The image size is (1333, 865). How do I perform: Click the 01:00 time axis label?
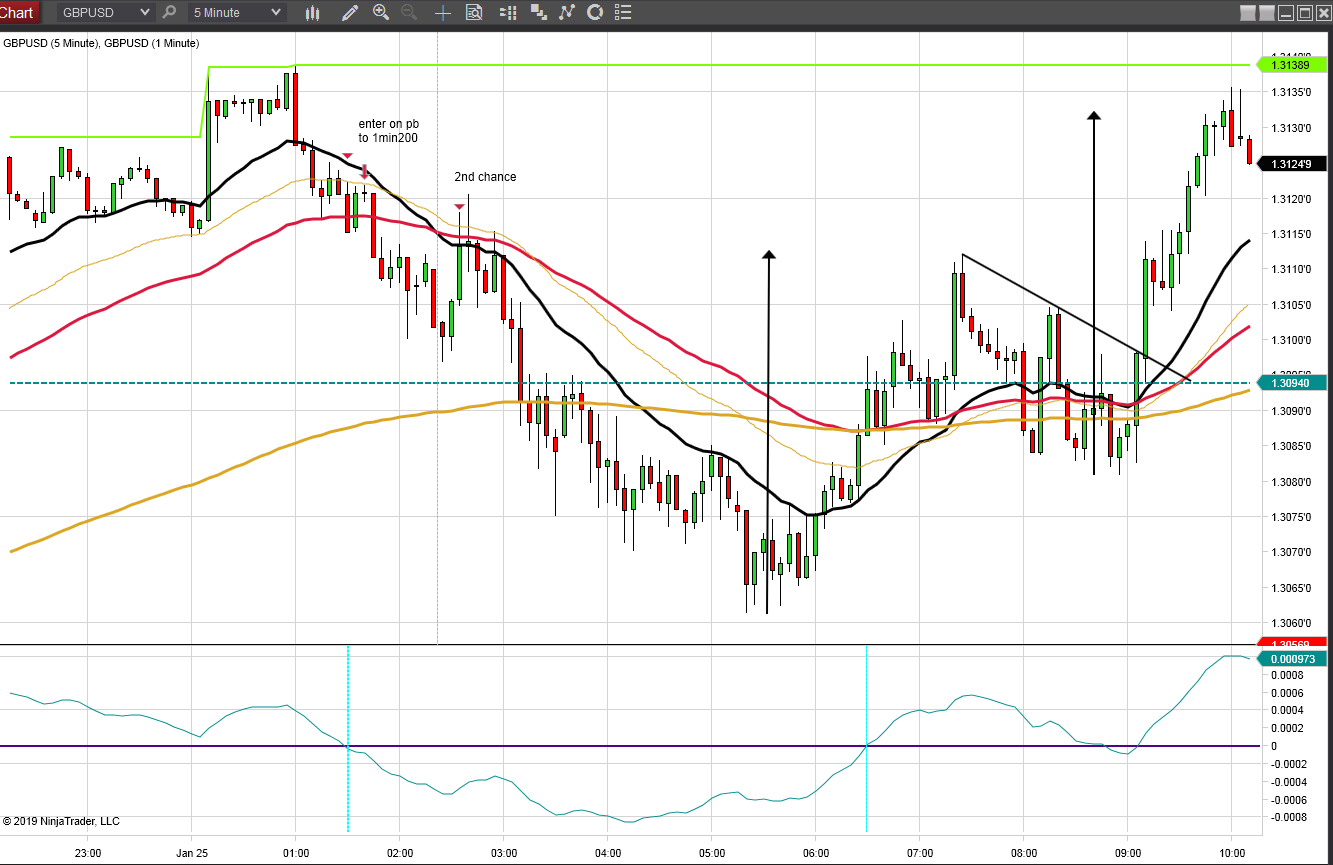pos(295,853)
